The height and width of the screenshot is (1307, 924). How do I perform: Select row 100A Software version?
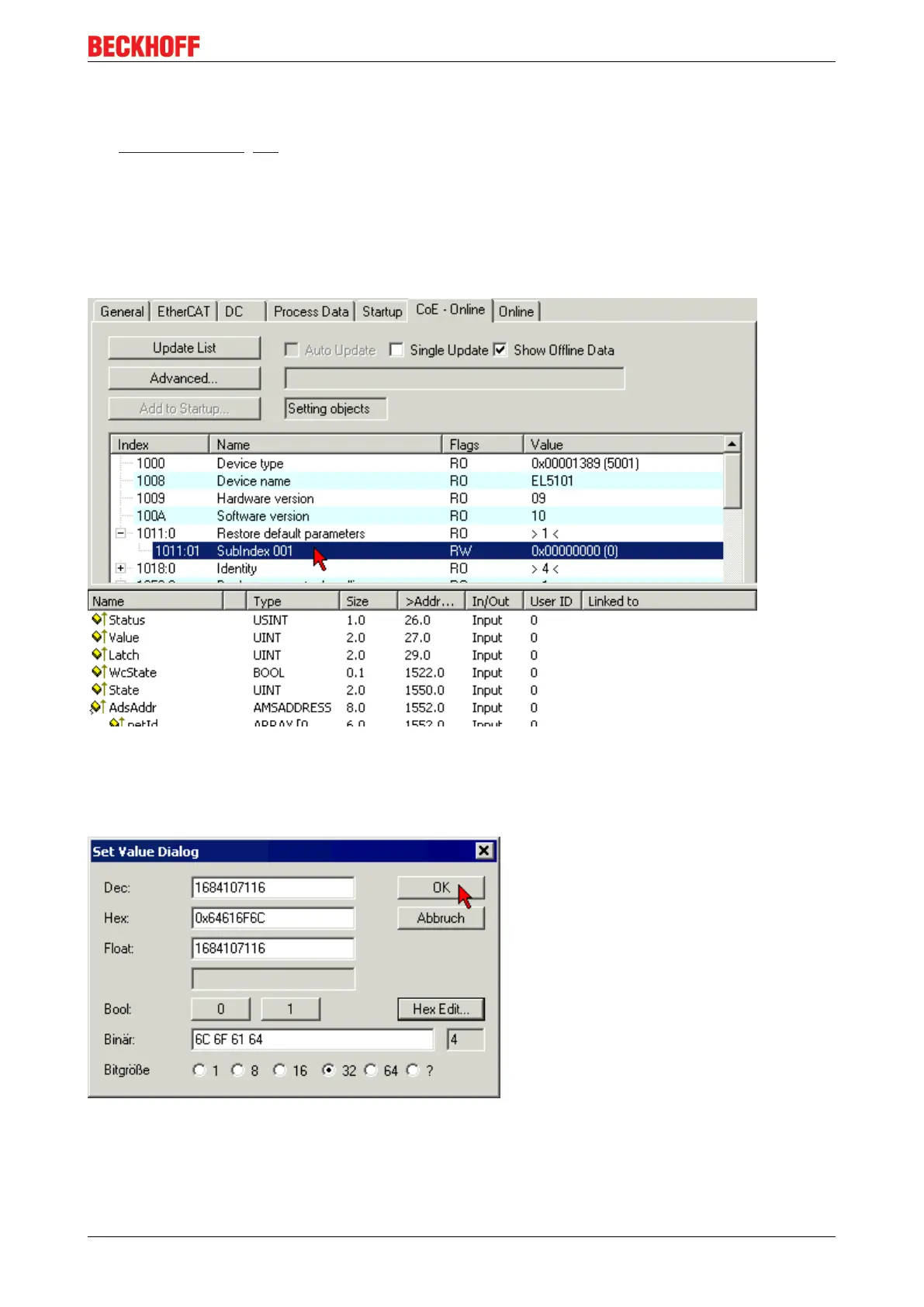coord(417,516)
